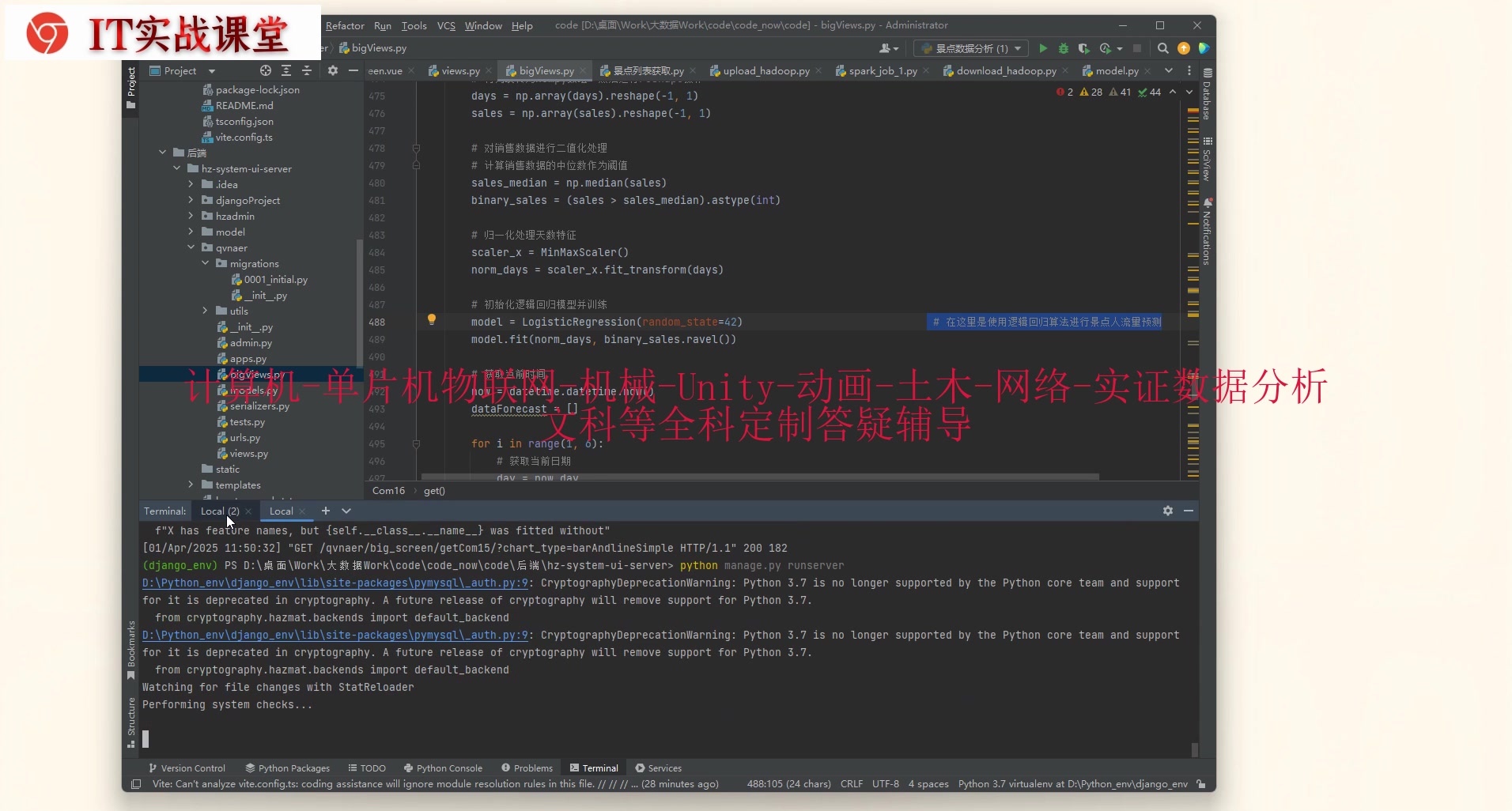Open the profiler run options dropdown
Screen dimensions: 1512x811
tap(1120, 49)
